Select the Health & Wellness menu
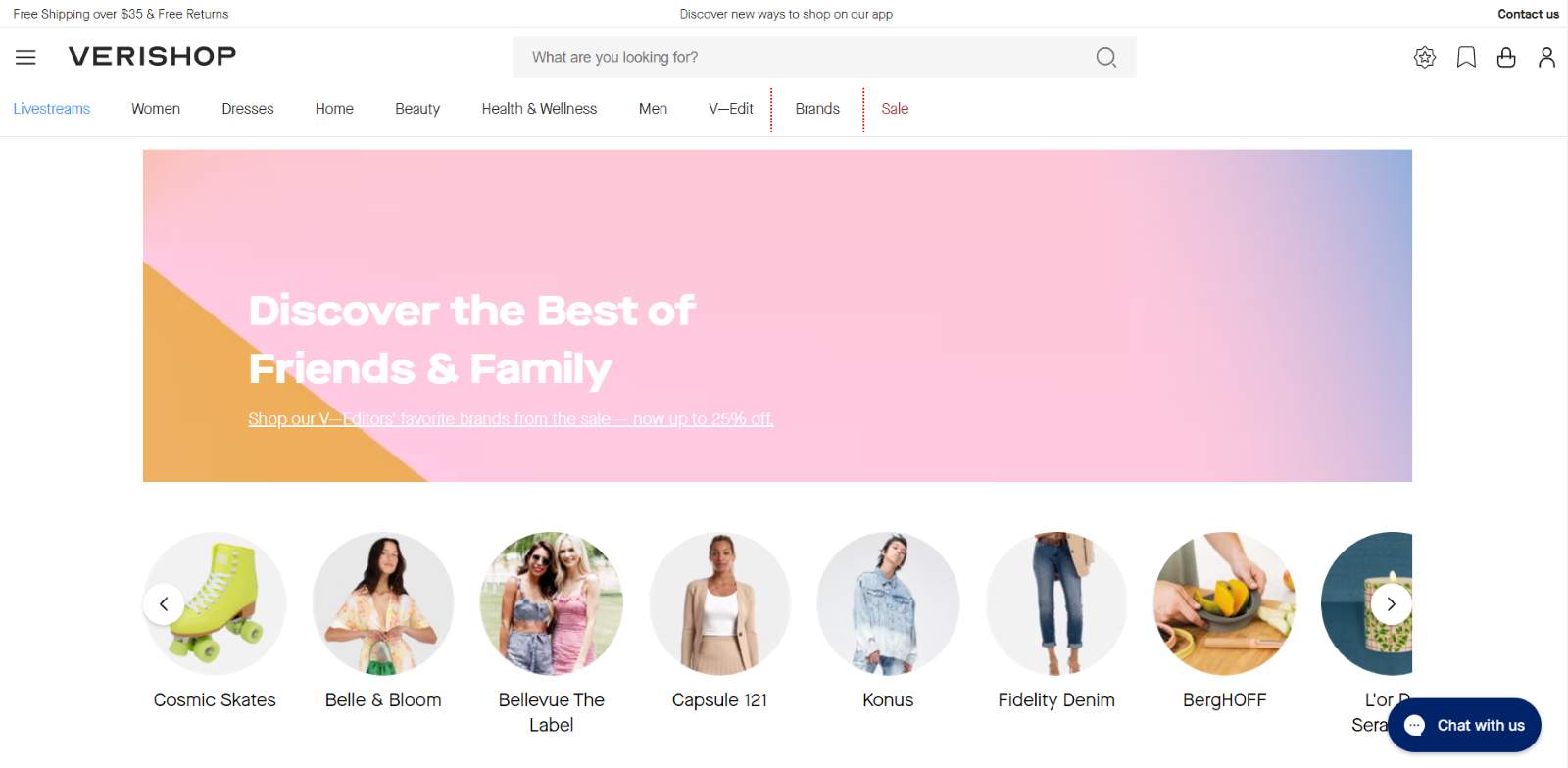The width and height of the screenshot is (1568, 768). point(539,109)
